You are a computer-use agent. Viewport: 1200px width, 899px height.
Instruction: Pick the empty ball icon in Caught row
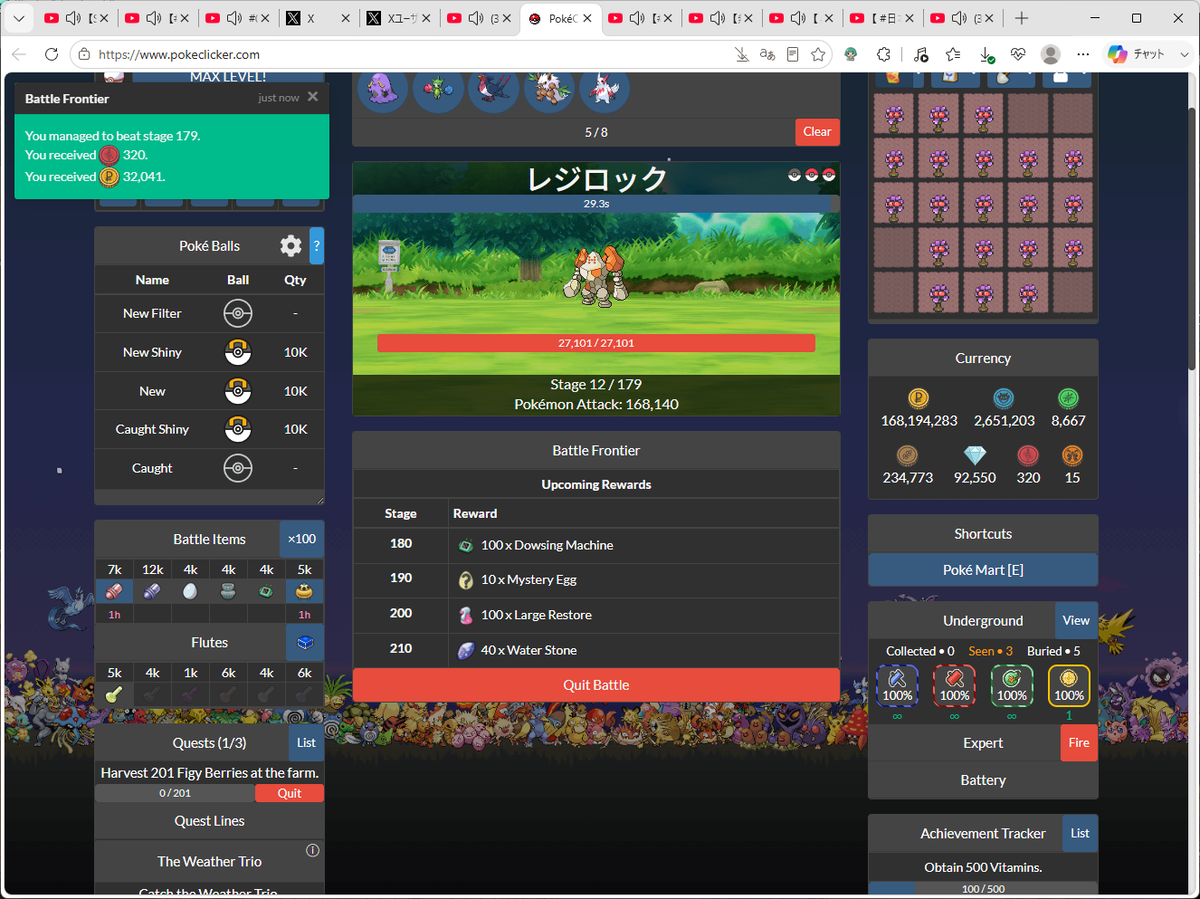[x=238, y=468]
